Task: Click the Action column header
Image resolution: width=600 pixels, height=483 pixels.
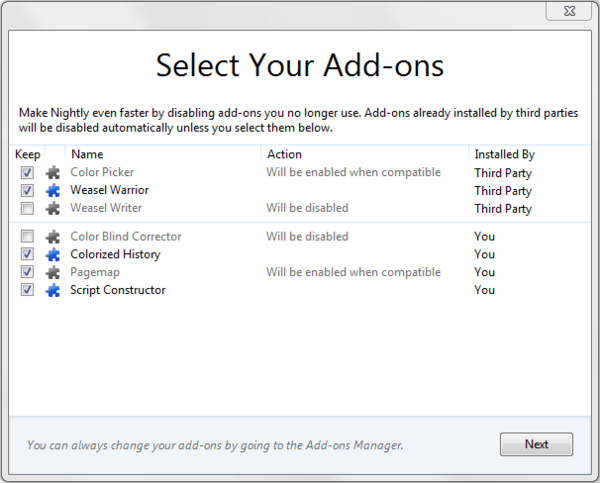Action: coord(284,154)
